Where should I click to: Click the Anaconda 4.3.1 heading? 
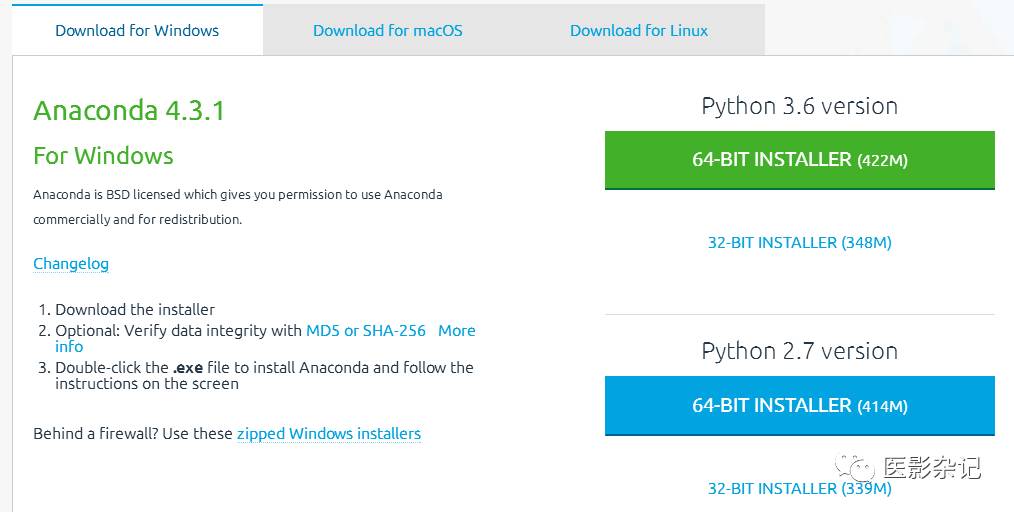[129, 110]
